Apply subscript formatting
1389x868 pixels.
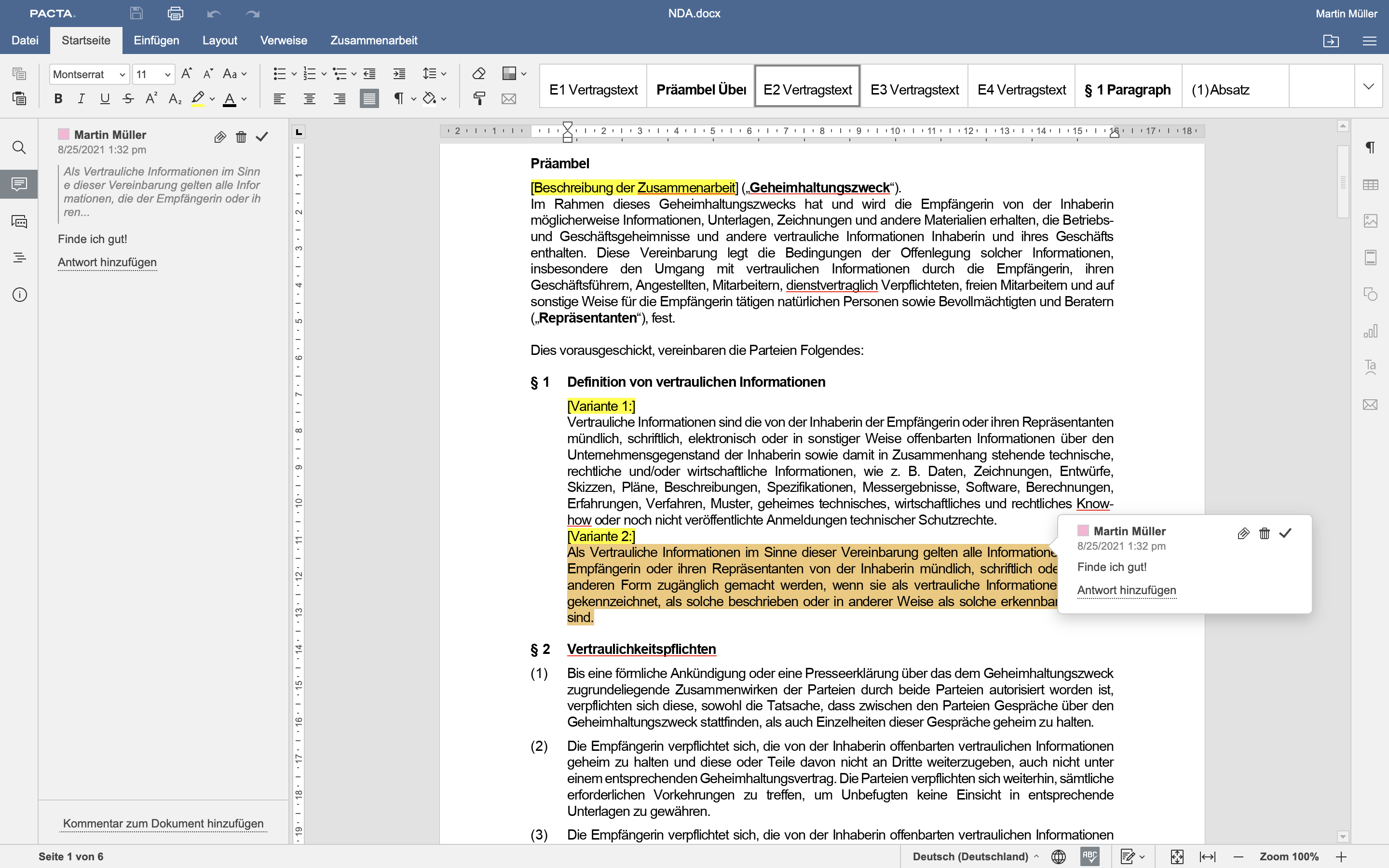pos(175,99)
